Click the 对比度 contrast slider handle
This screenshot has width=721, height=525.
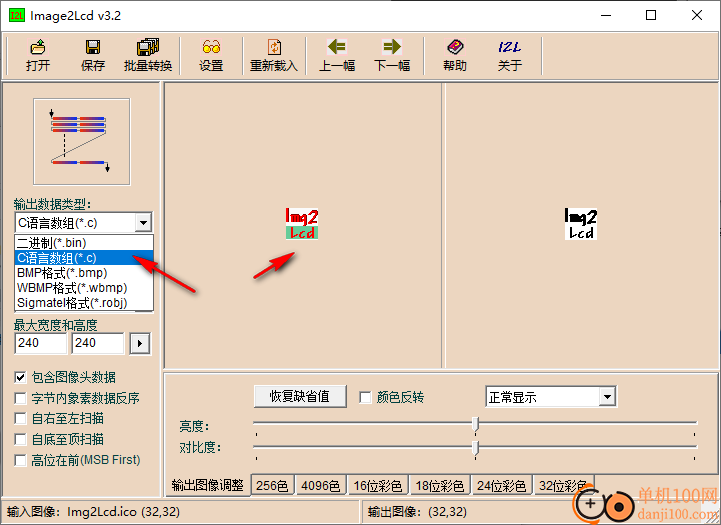pos(475,448)
